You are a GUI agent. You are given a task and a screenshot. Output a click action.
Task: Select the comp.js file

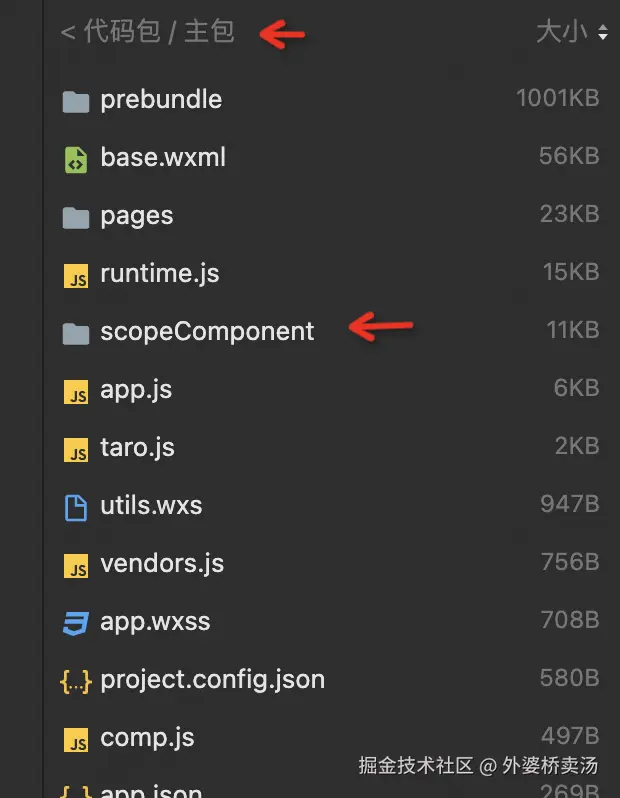[147, 738]
